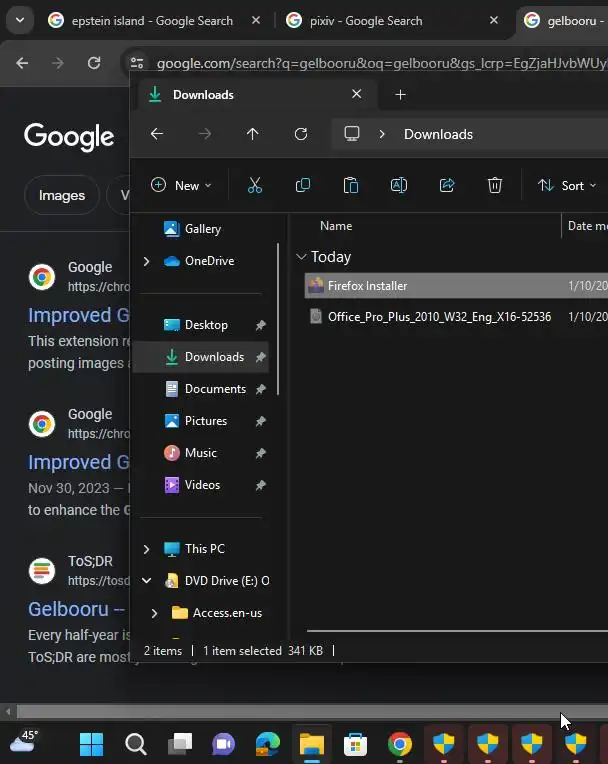Screen dimensions: 608x764
Task: Go up one folder level in Explorer
Action: pyautogui.click(x=252, y=134)
